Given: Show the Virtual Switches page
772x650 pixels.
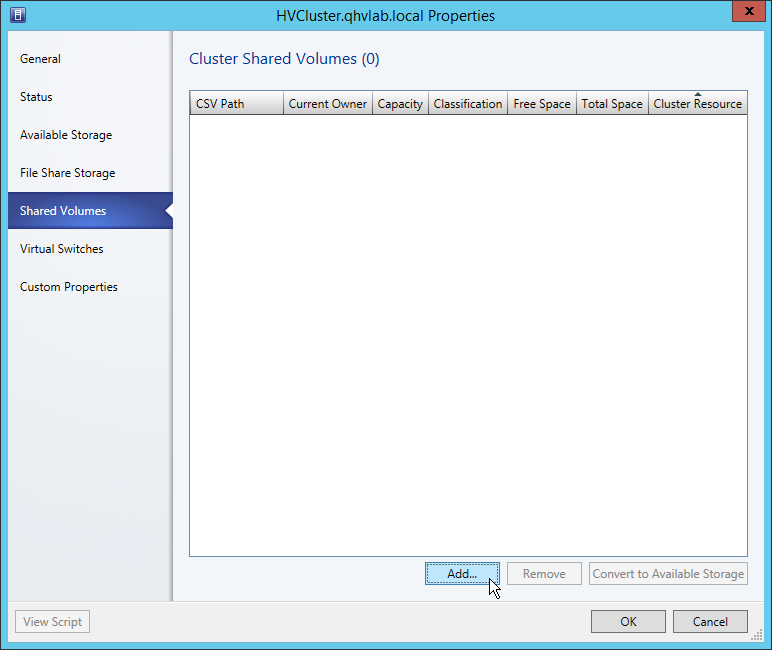Looking at the screenshot, I should [61, 249].
